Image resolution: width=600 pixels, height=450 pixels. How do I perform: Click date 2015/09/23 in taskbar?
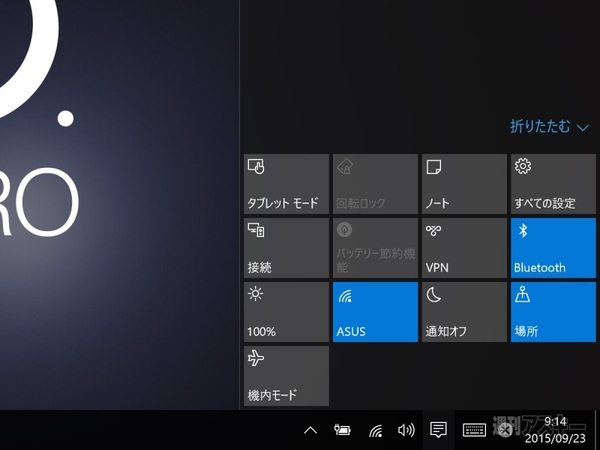[555, 438]
